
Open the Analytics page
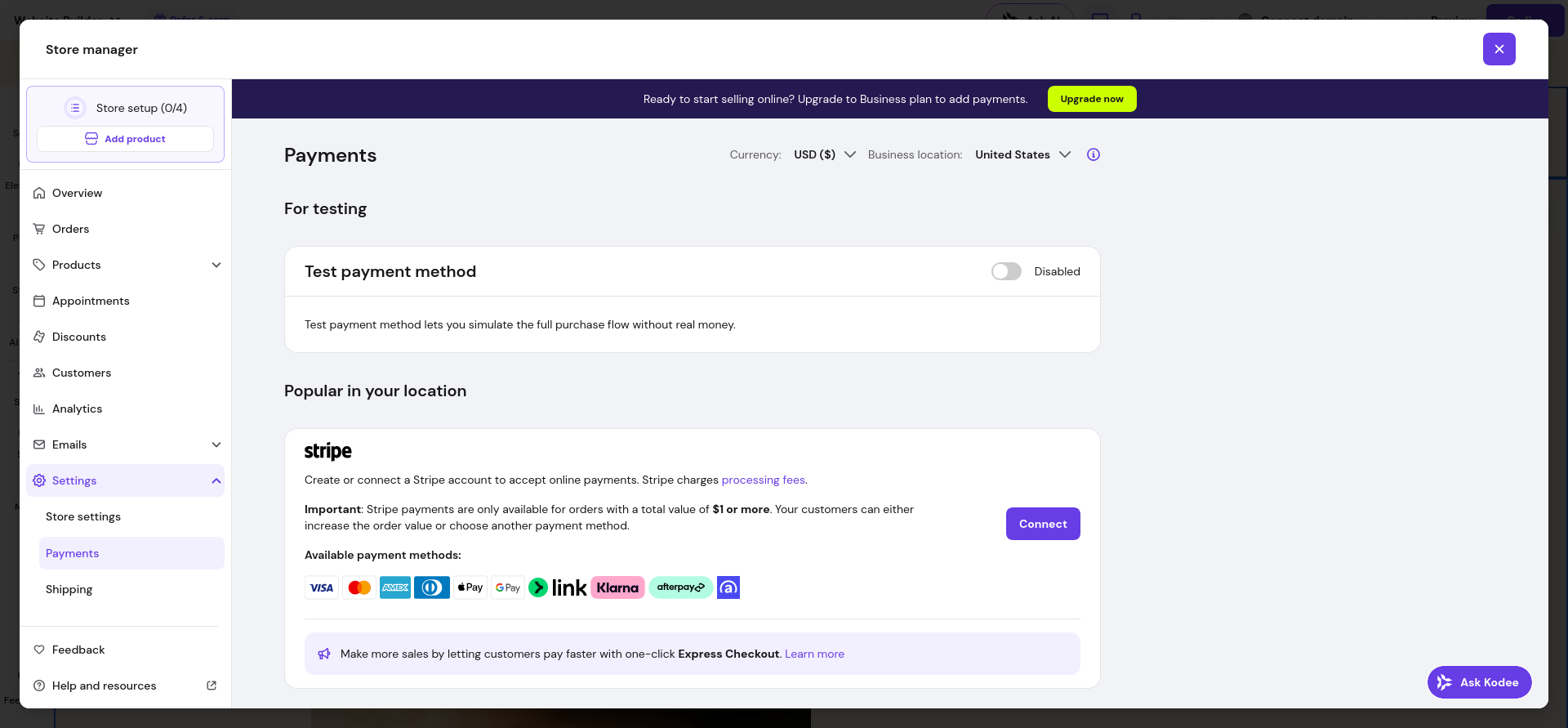click(x=125, y=409)
